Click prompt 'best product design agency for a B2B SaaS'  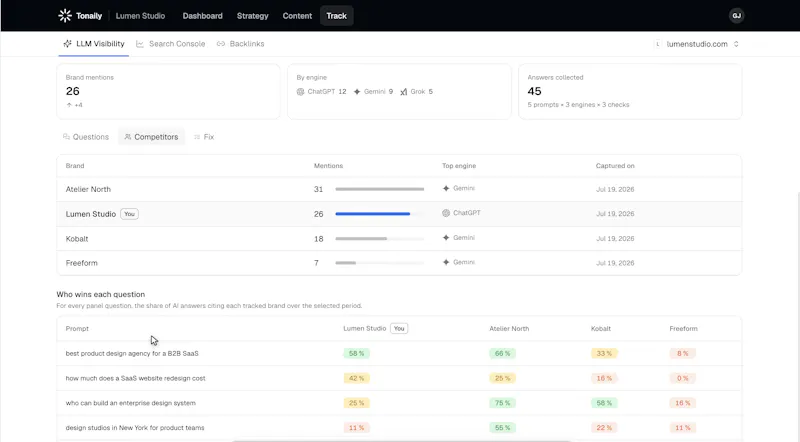coord(132,353)
